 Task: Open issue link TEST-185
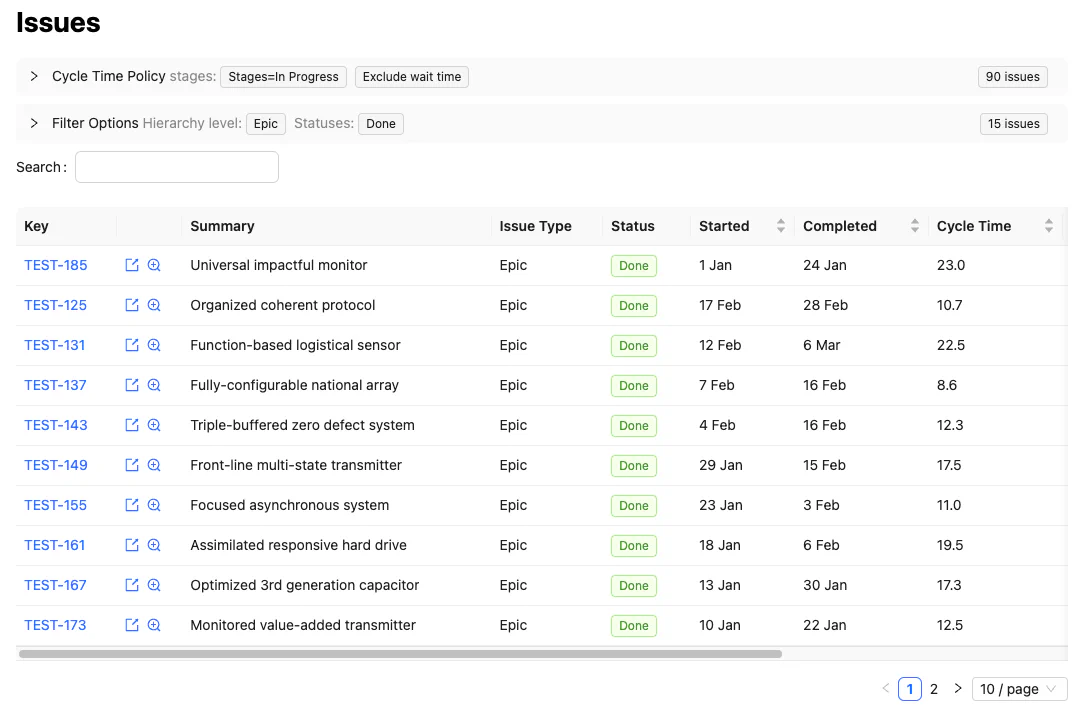tap(56, 265)
